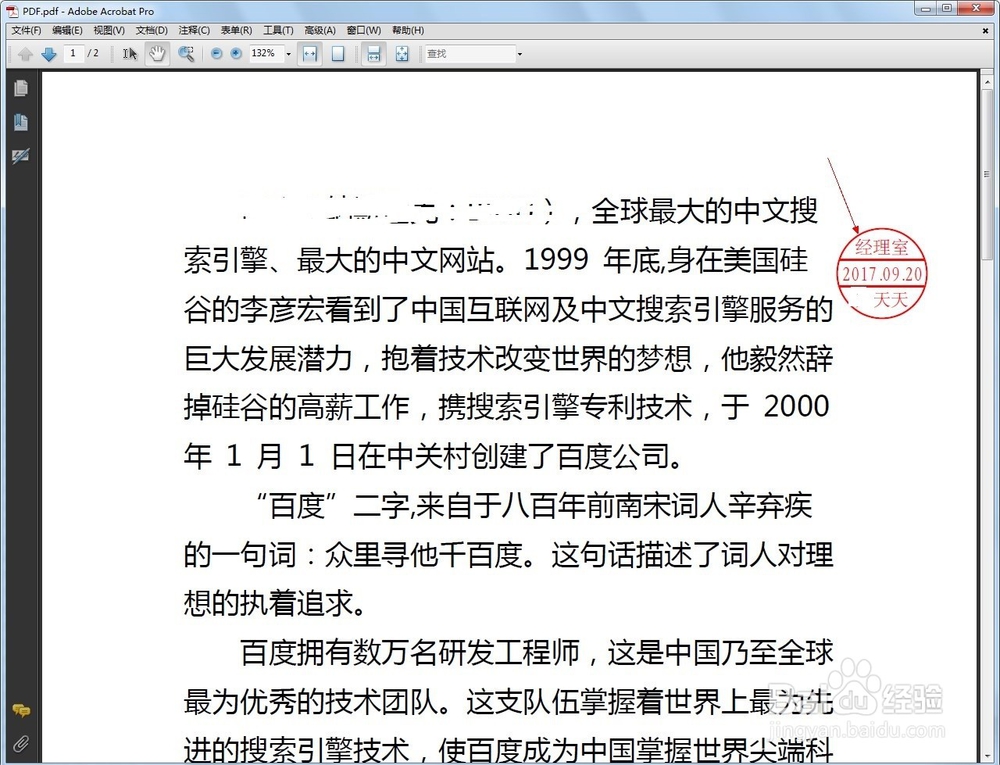Click the 查找 search field
The image size is (1000, 765).
469,54
